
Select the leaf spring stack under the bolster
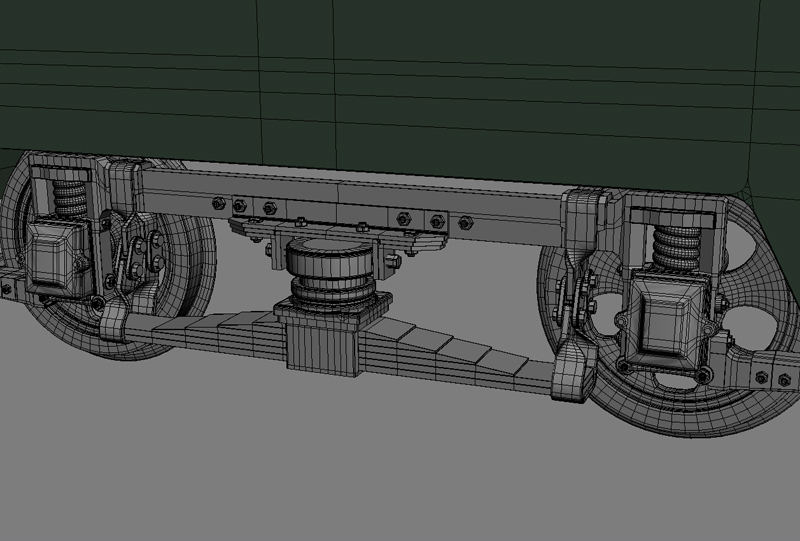[337, 347]
